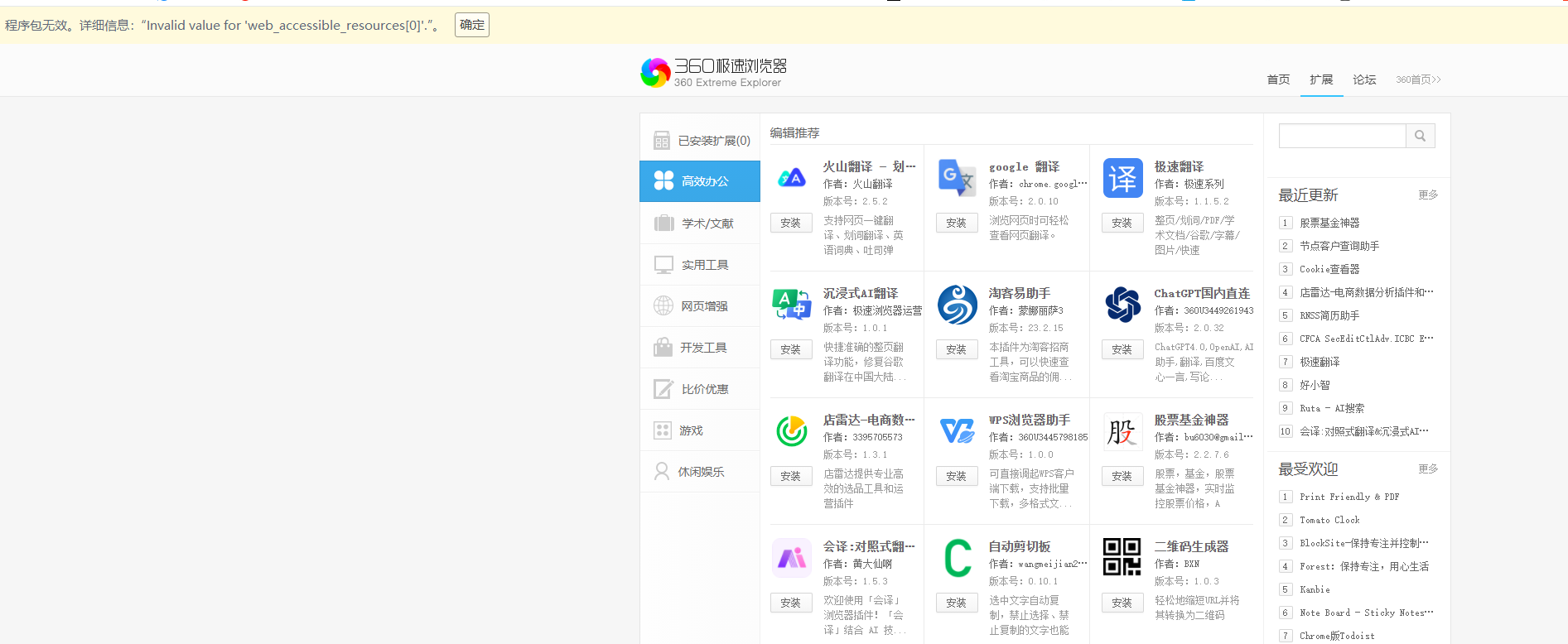This screenshot has width=1568, height=644.
Task: Switch to the 扩展 tab
Action: click(x=1321, y=79)
